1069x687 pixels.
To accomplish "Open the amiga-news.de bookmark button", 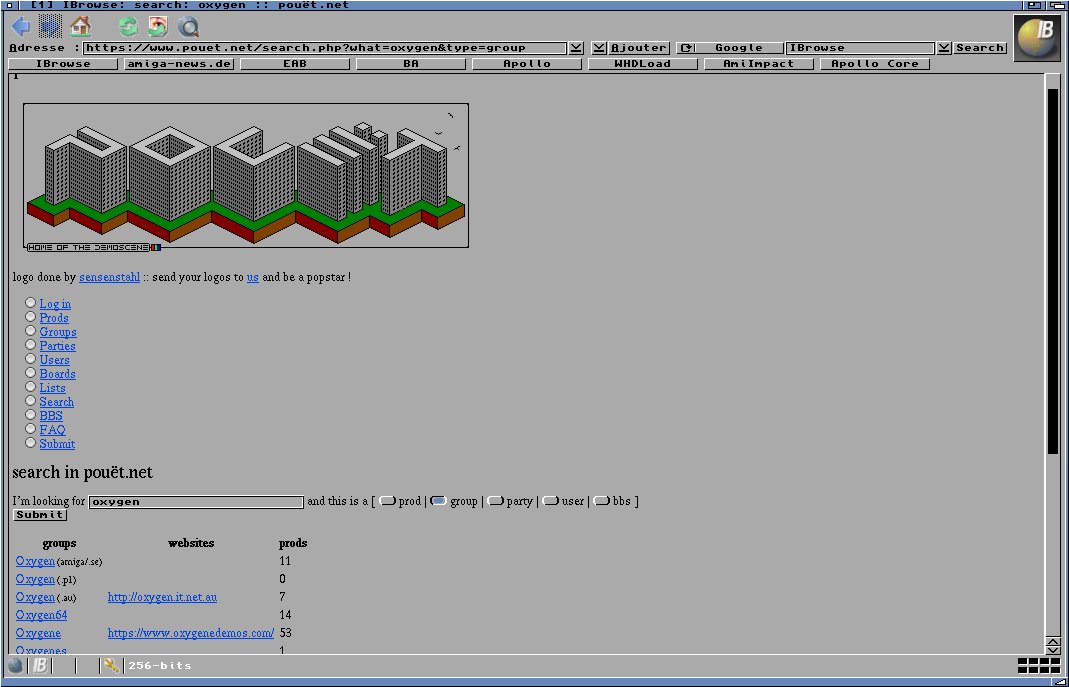I will (x=179, y=64).
